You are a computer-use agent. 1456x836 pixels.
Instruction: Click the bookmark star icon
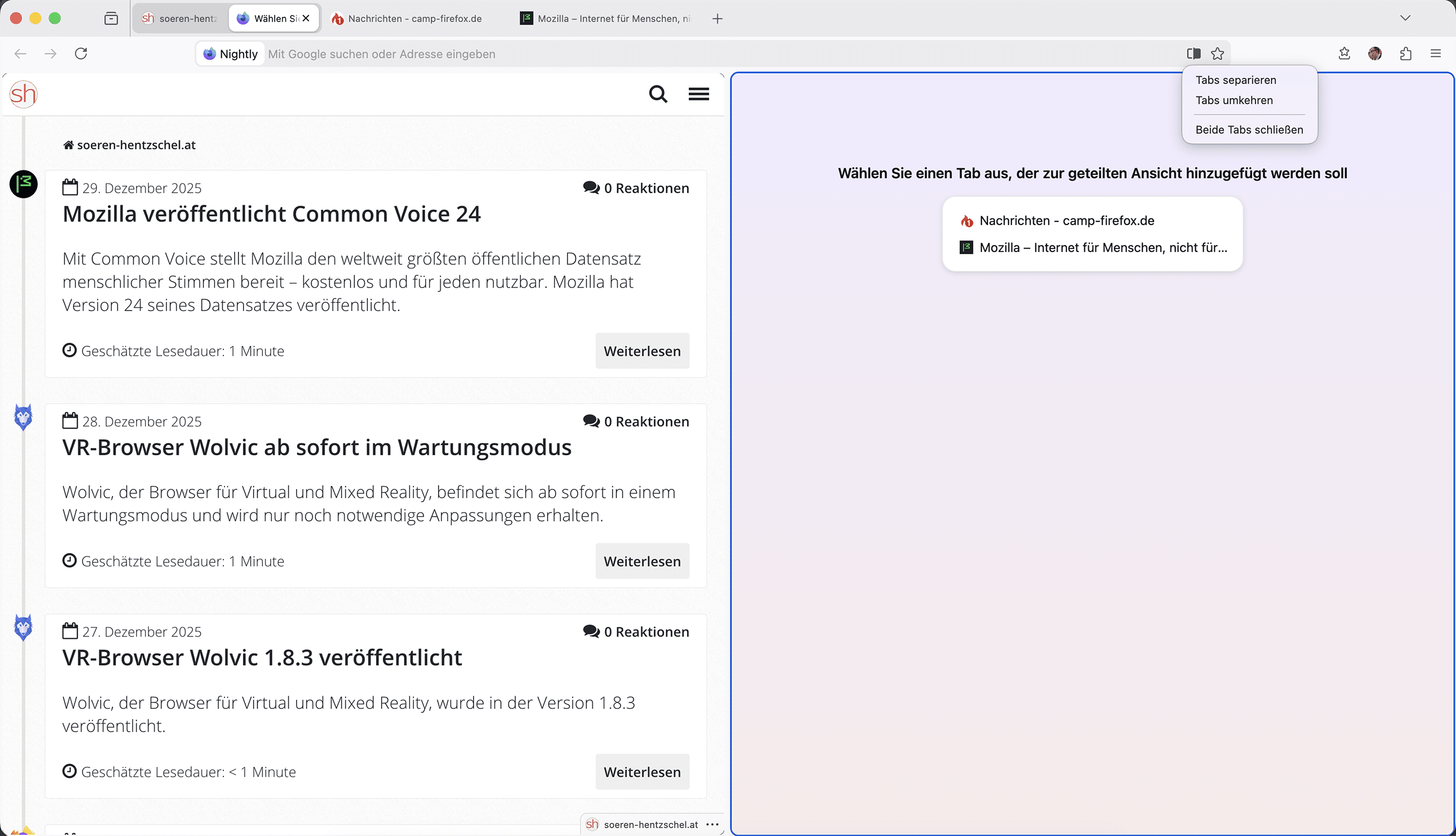(1218, 54)
